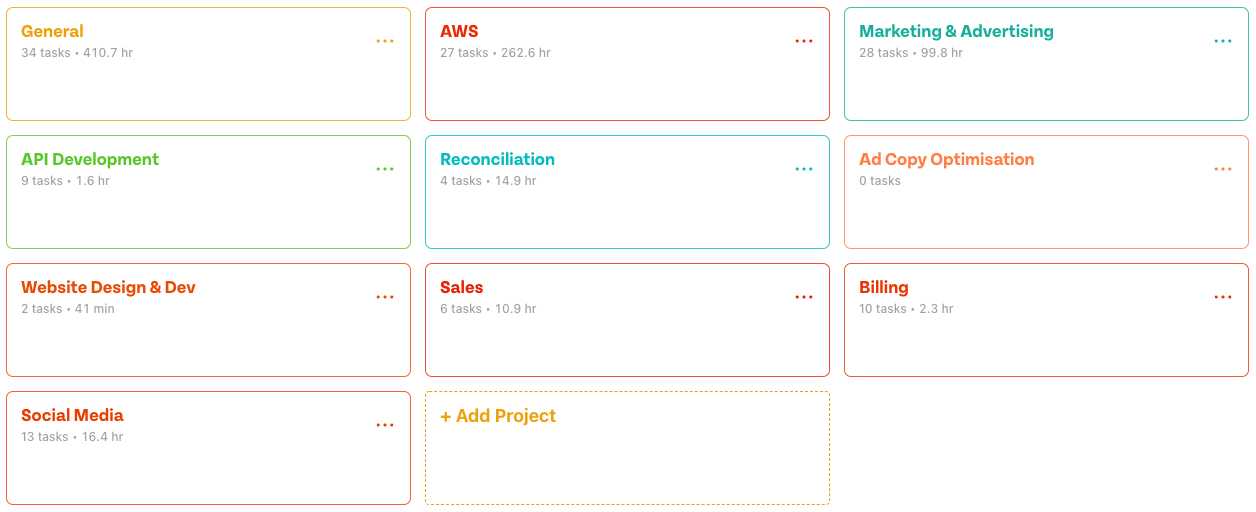Select the Website Design & Dev title

pos(108,287)
